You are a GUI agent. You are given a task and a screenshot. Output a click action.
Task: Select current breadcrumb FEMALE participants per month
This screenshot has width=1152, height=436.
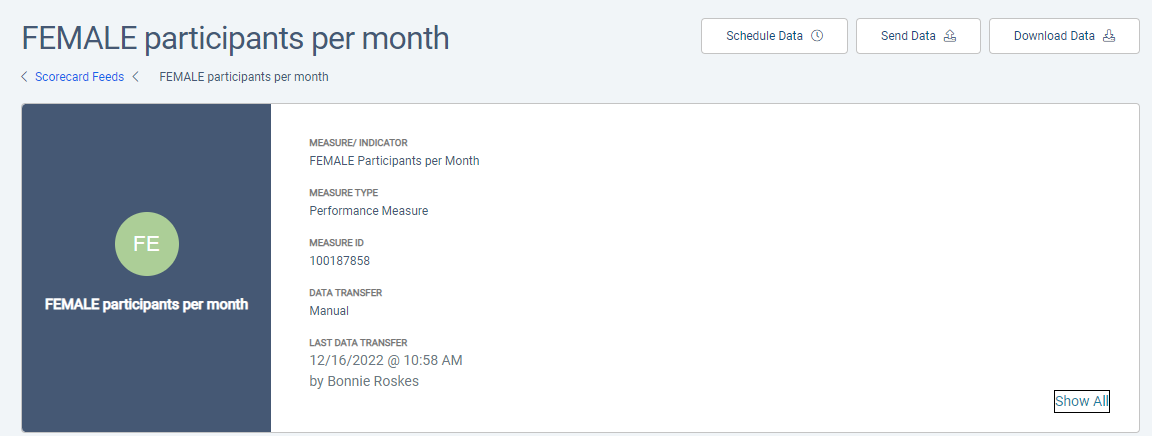point(243,77)
